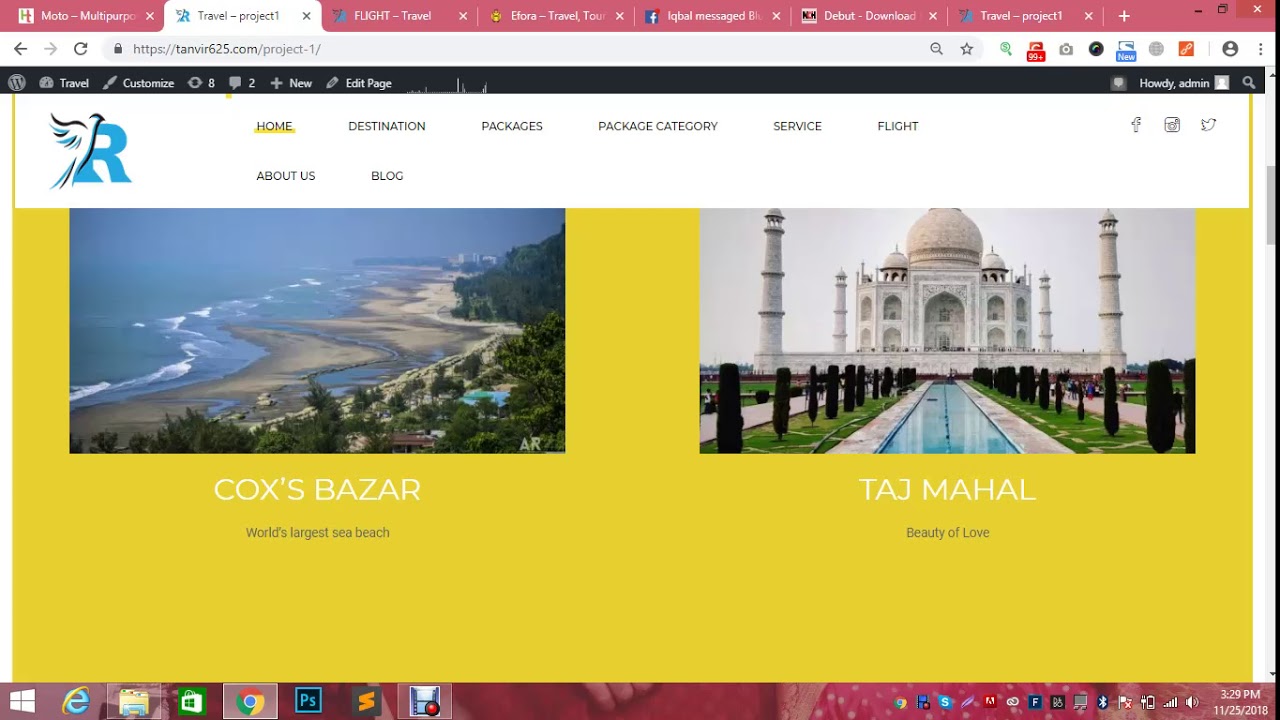Close the Iqbal messaged Facebook tab
This screenshot has width=1280, height=720.
click(776, 16)
